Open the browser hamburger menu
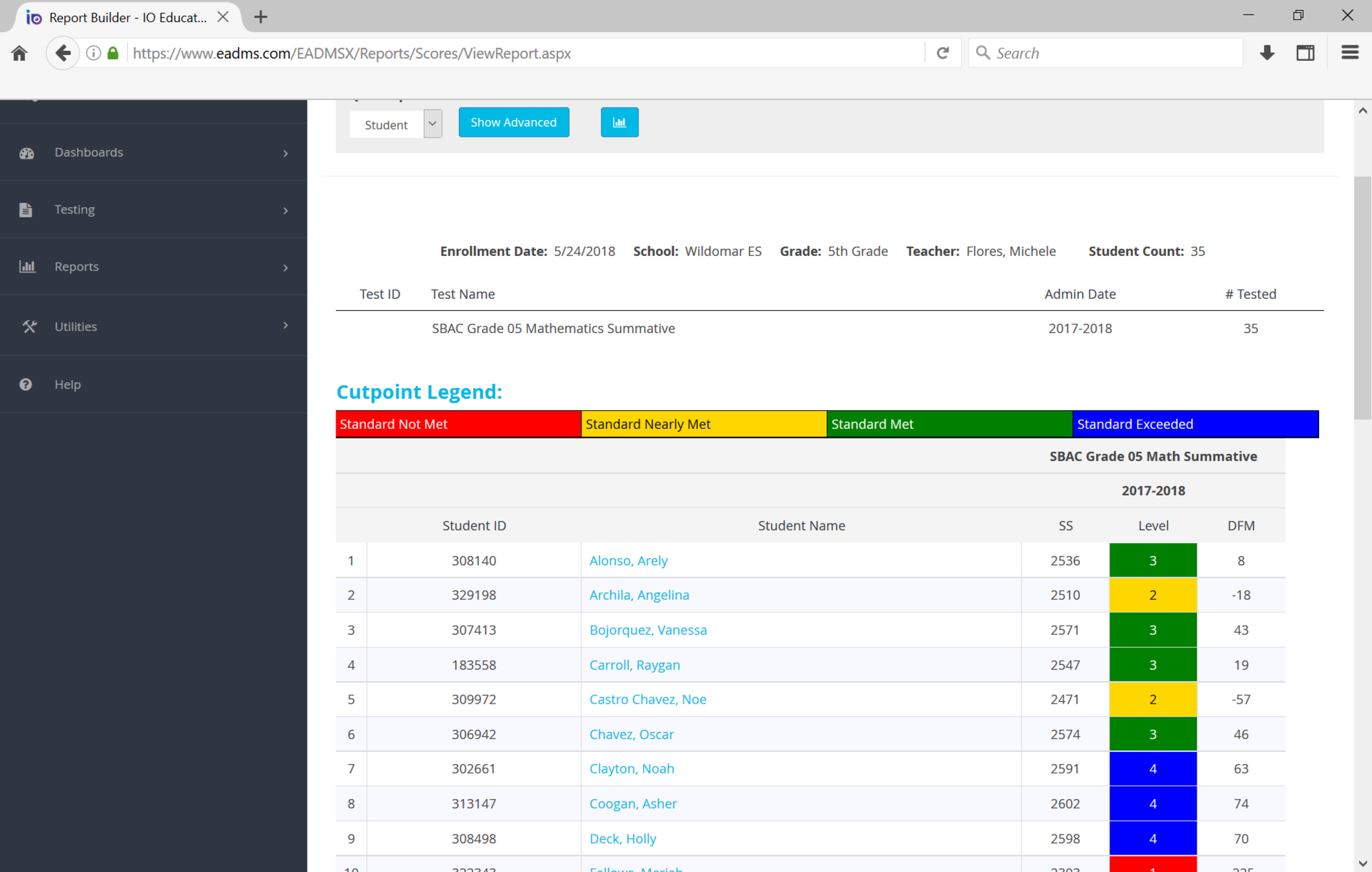Viewport: 1372px width, 872px height. (1349, 53)
